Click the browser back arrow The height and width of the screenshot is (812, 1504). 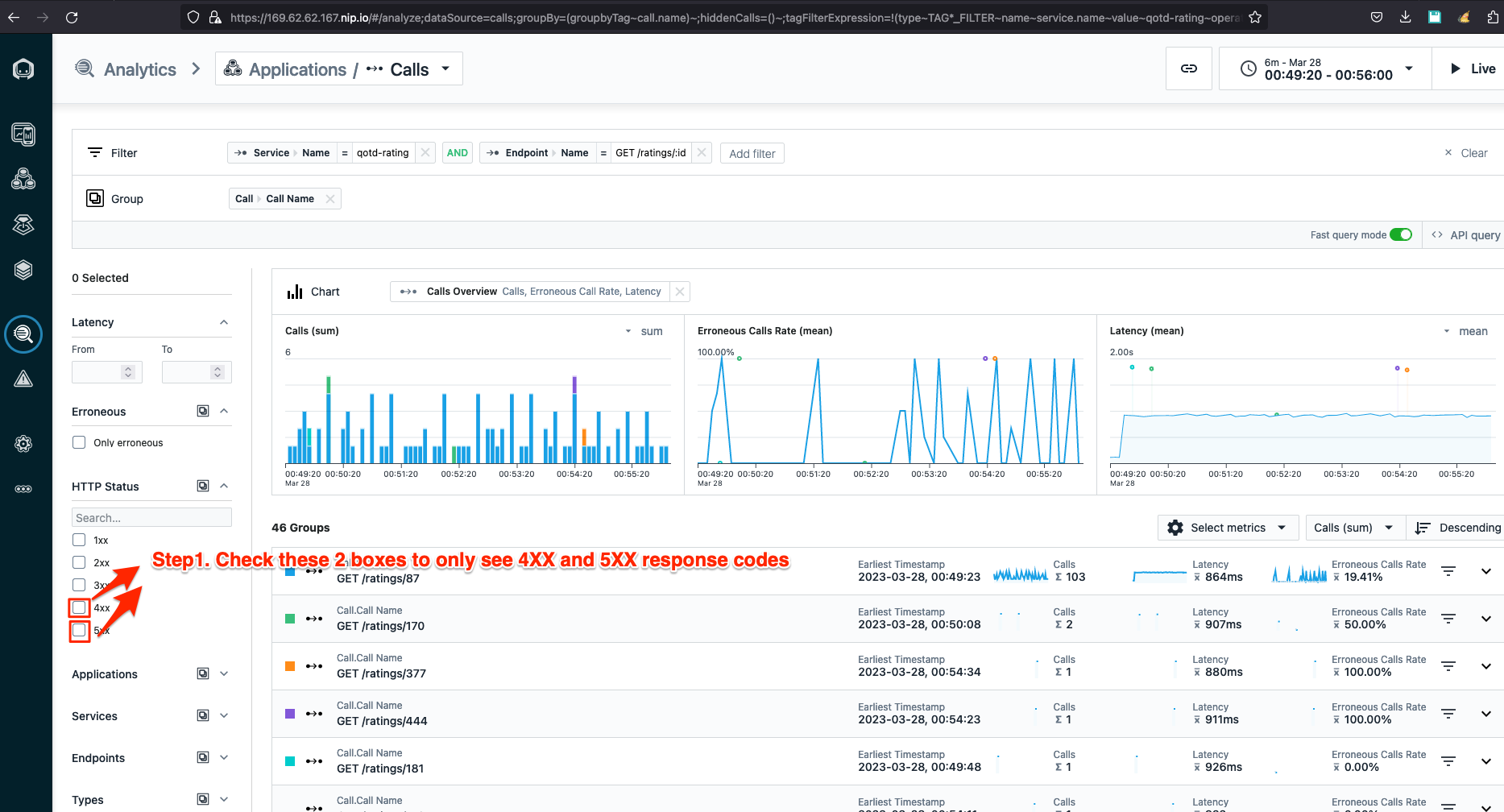pos(14,17)
